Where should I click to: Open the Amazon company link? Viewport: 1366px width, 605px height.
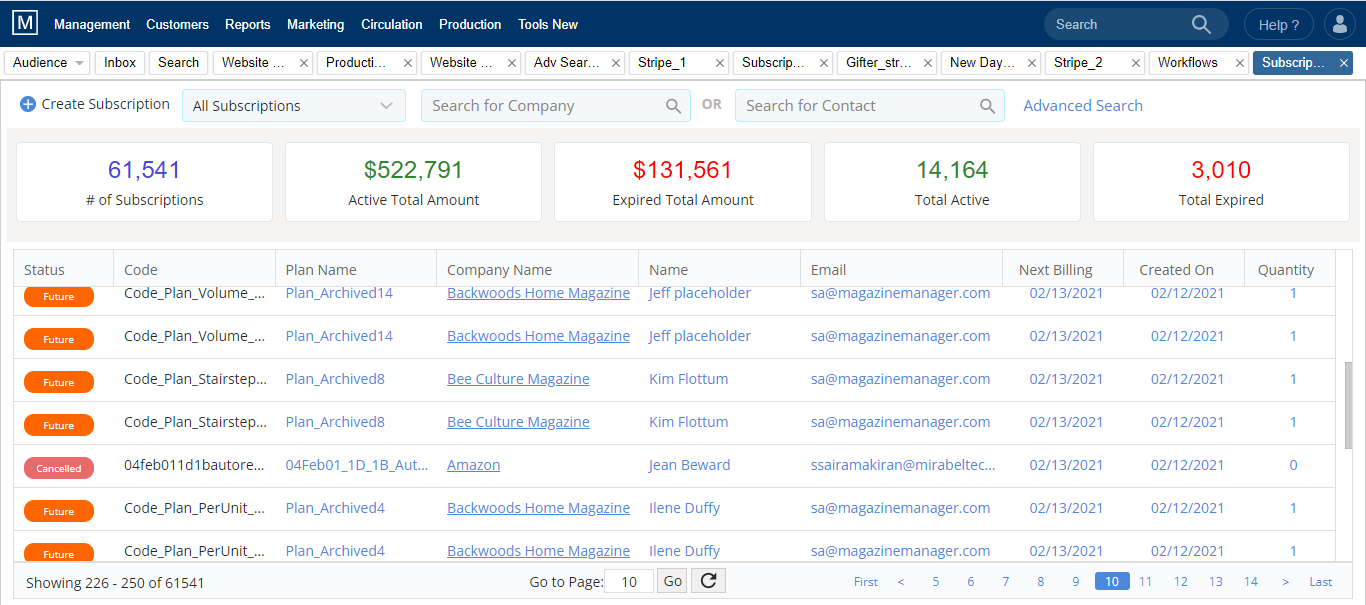(x=473, y=465)
